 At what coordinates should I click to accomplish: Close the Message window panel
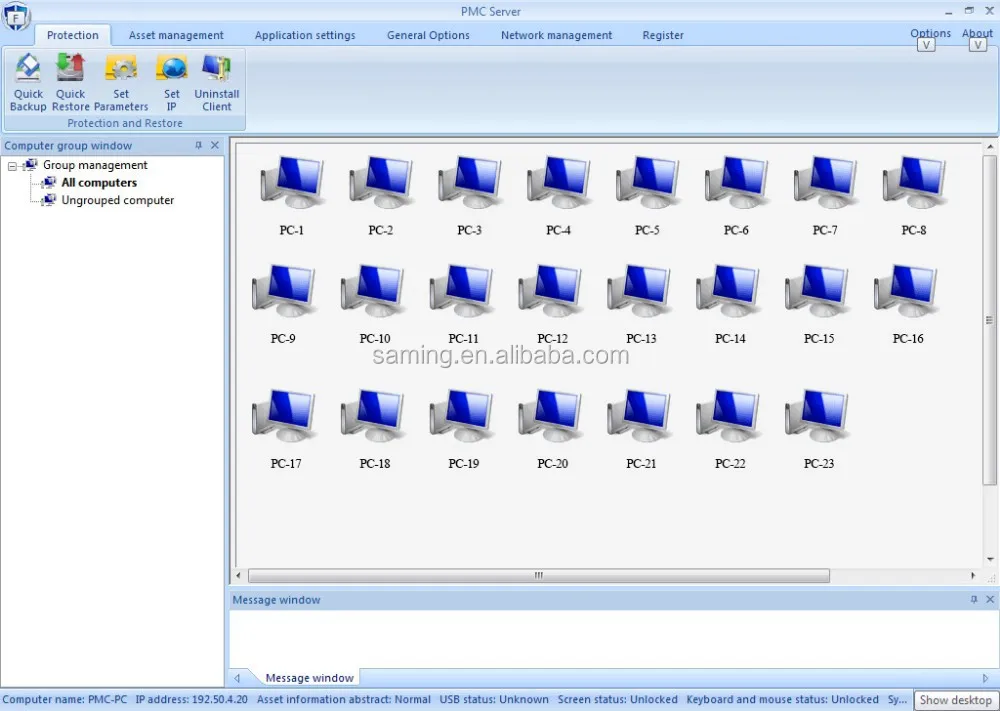pos(990,600)
